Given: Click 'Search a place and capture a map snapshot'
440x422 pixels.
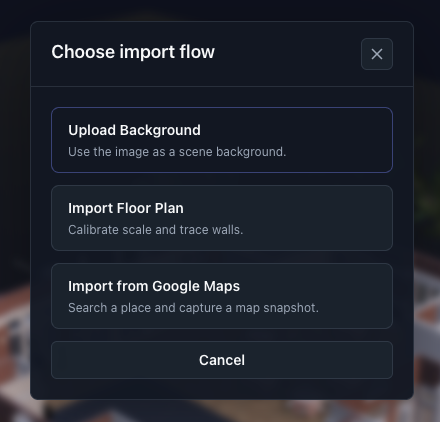Looking at the screenshot, I should tap(193, 308).
